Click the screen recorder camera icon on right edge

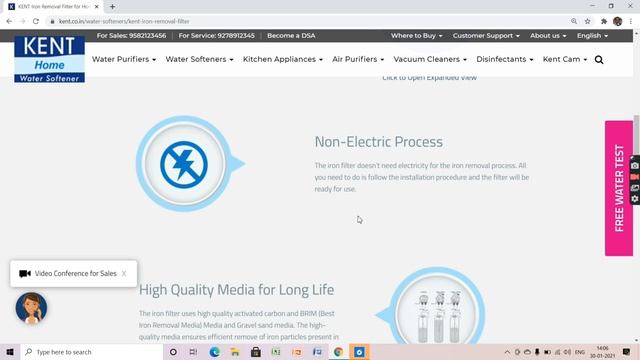635,166
